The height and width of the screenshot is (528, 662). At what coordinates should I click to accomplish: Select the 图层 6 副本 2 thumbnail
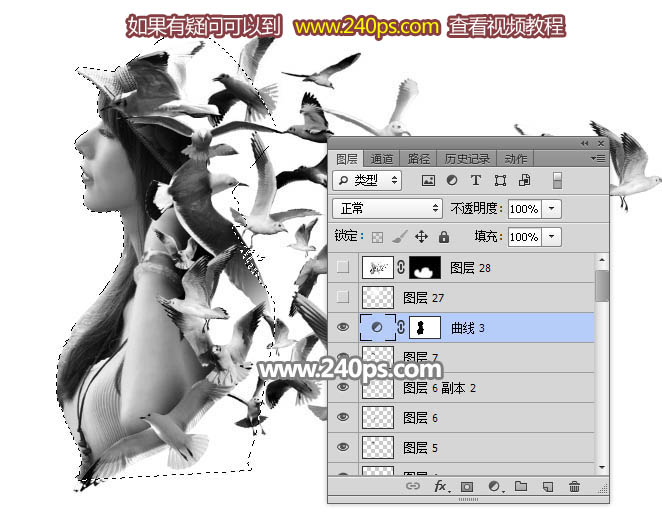click(x=378, y=387)
